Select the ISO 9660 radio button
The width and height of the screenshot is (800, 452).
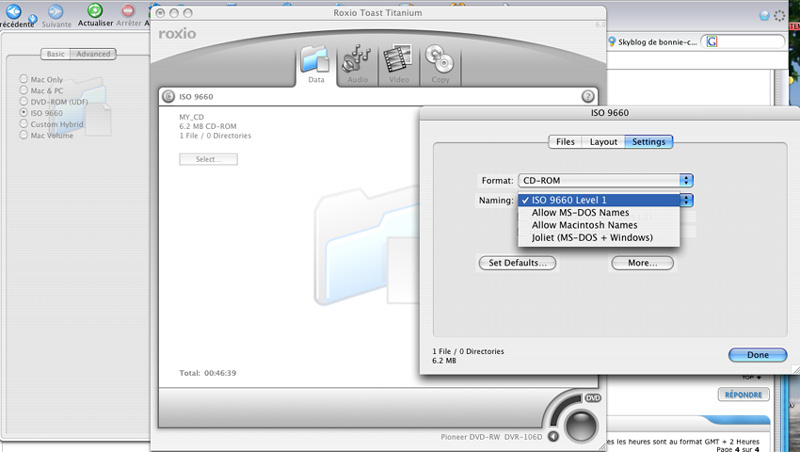tap(23, 112)
